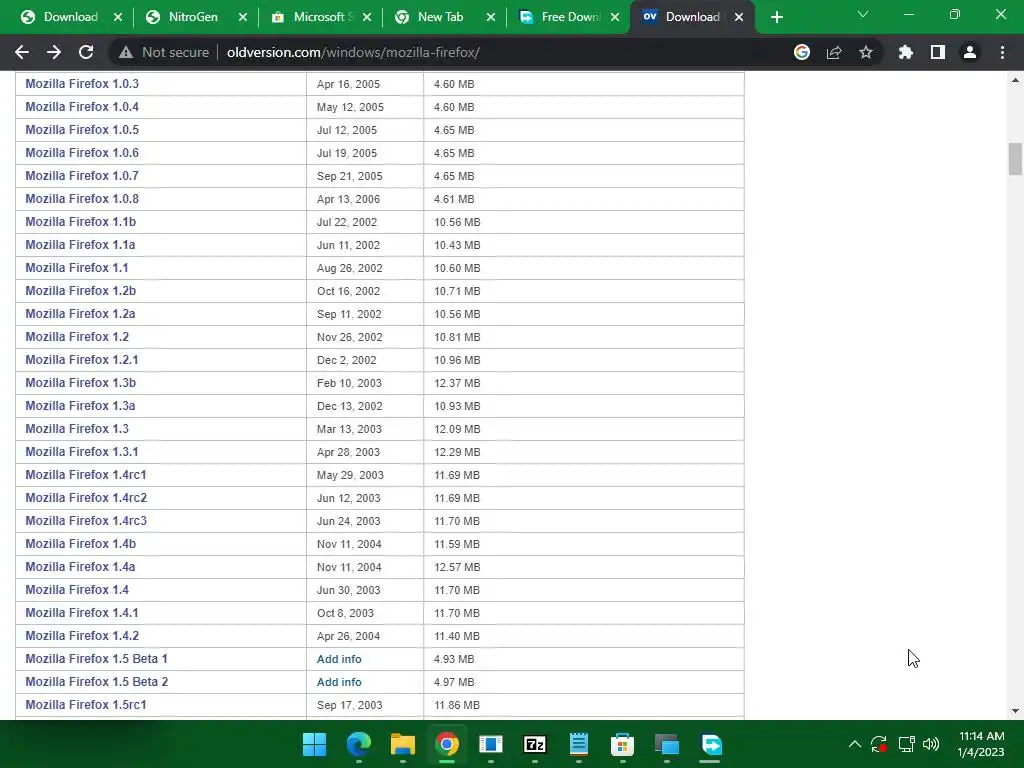This screenshot has height=768, width=1024.
Task: Open the 7-Zip taskbar icon
Action: 535,744
